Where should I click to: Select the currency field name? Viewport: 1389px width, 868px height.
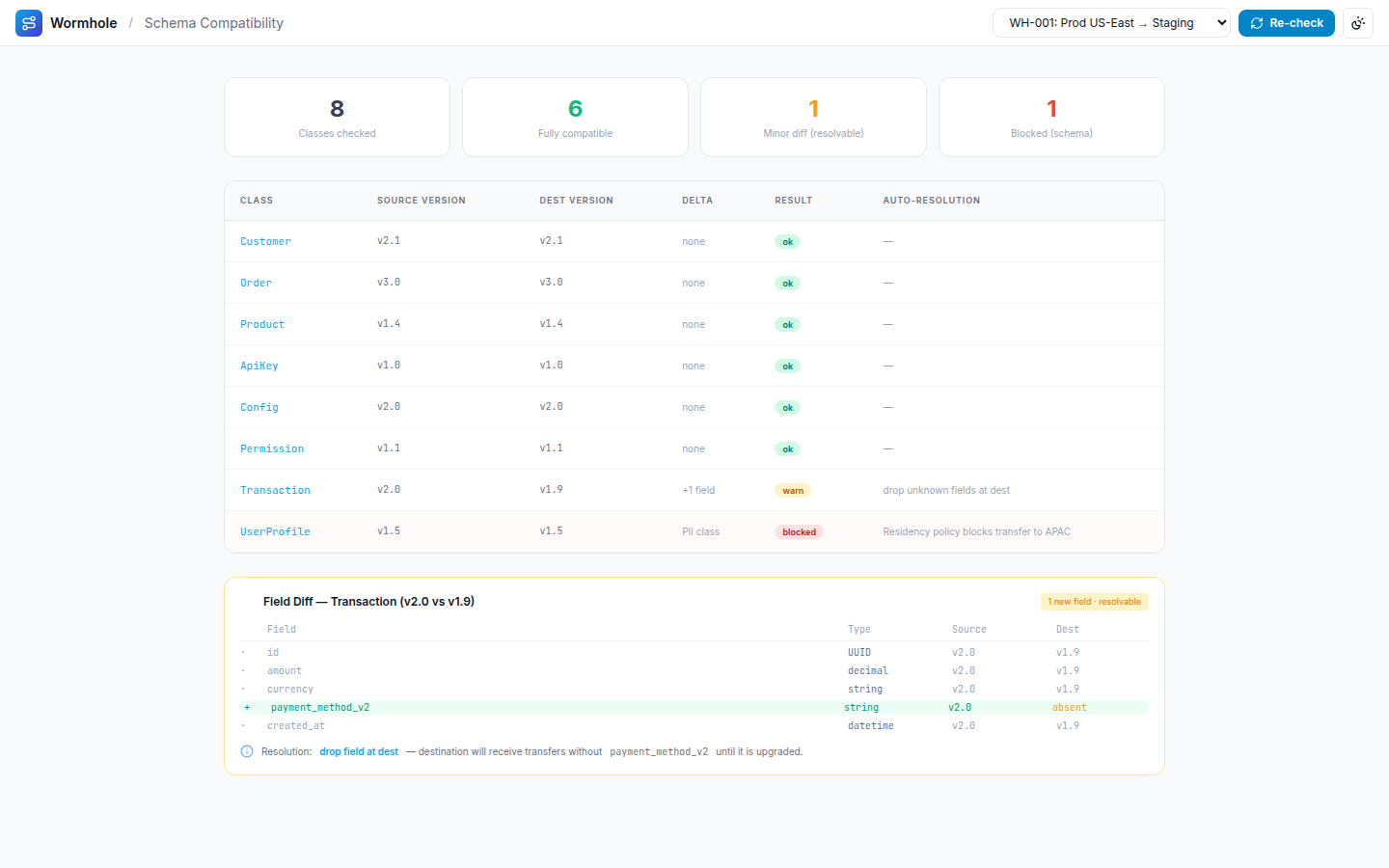tap(290, 689)
